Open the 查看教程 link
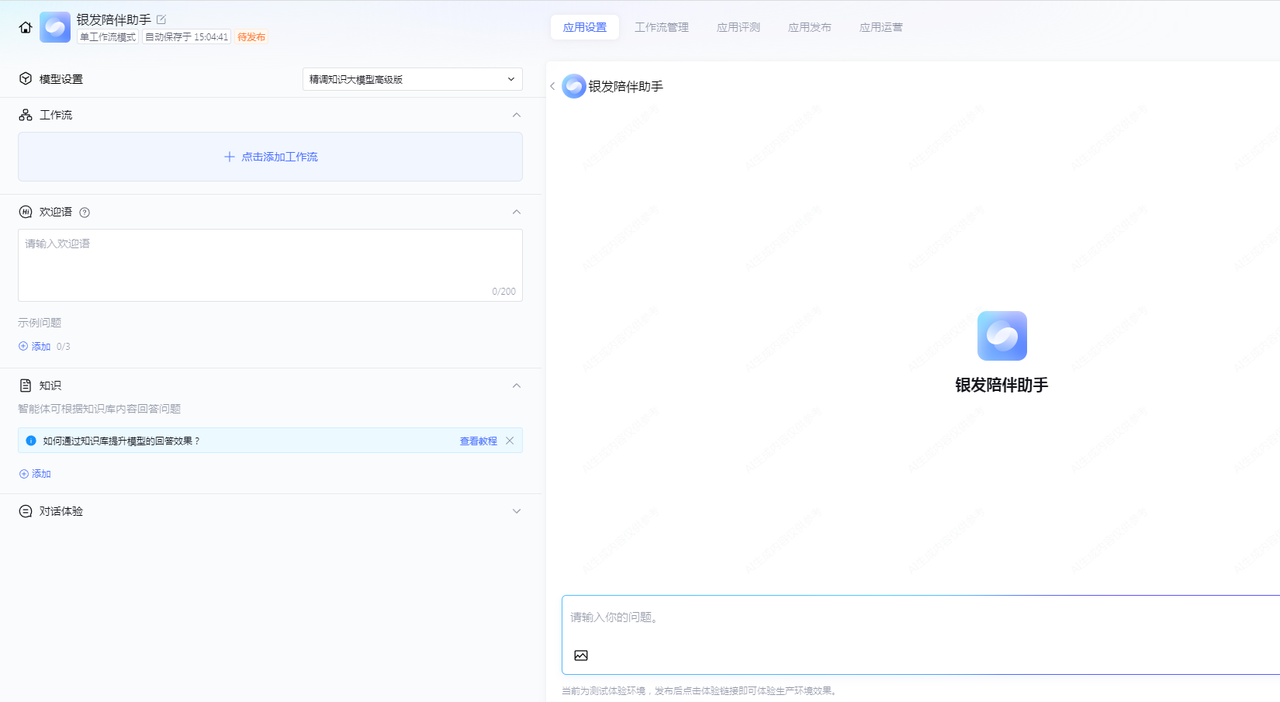 478,441
